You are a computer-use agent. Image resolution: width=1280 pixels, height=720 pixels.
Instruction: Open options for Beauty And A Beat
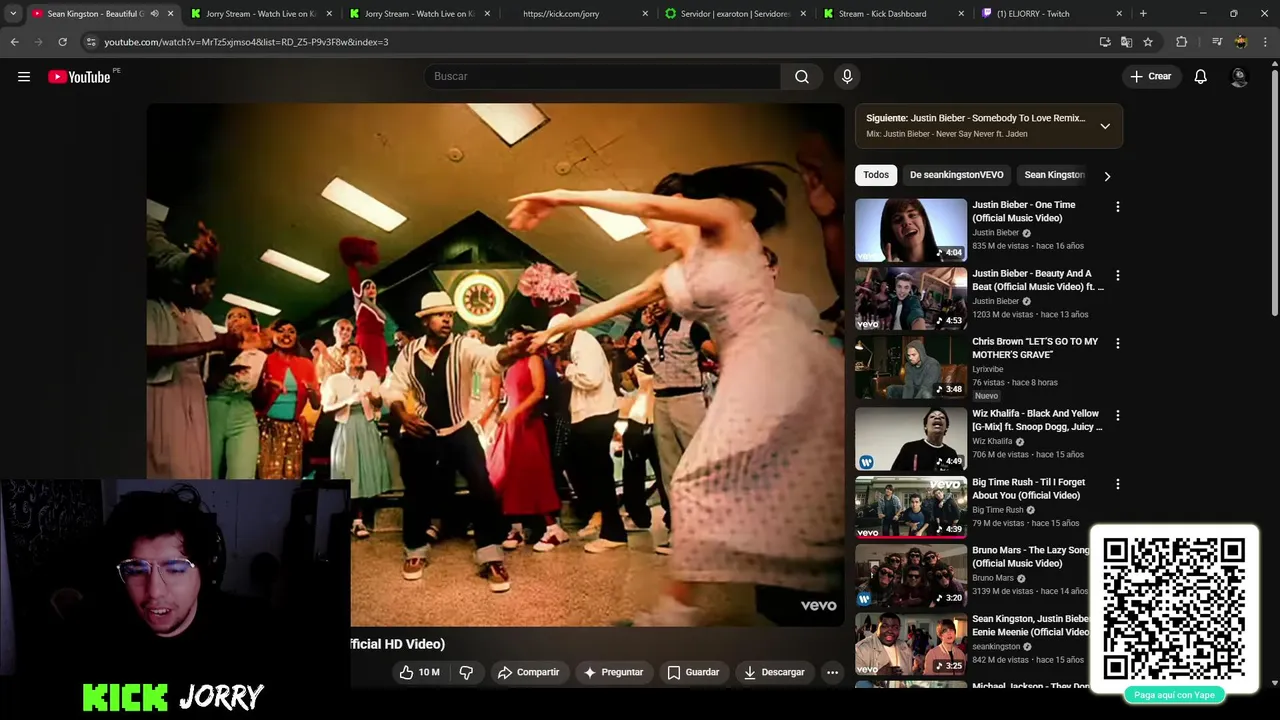[x=1118, y=275]
